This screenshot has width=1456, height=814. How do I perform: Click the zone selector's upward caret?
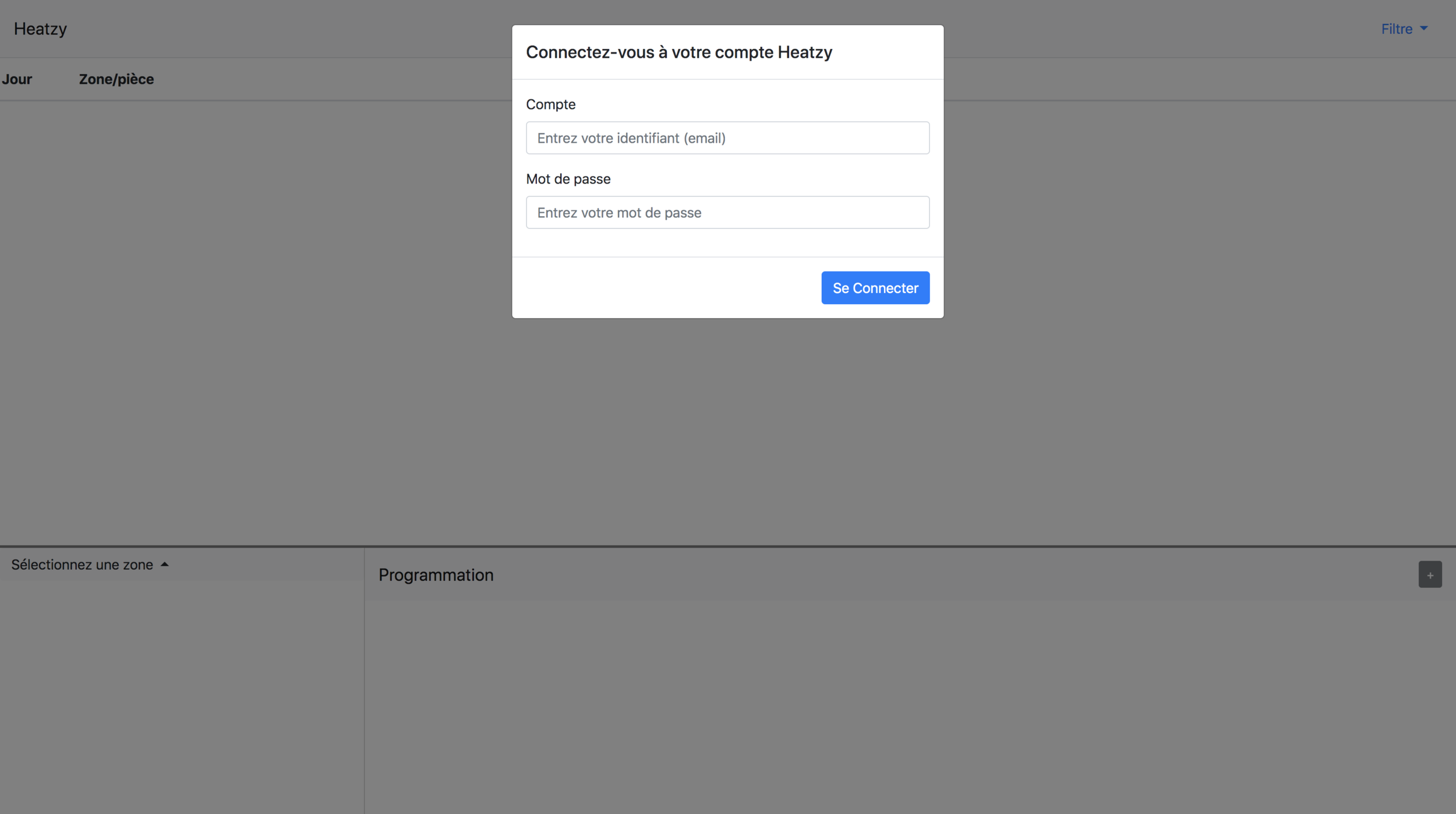pyautogui.click(x=164, y=564)
